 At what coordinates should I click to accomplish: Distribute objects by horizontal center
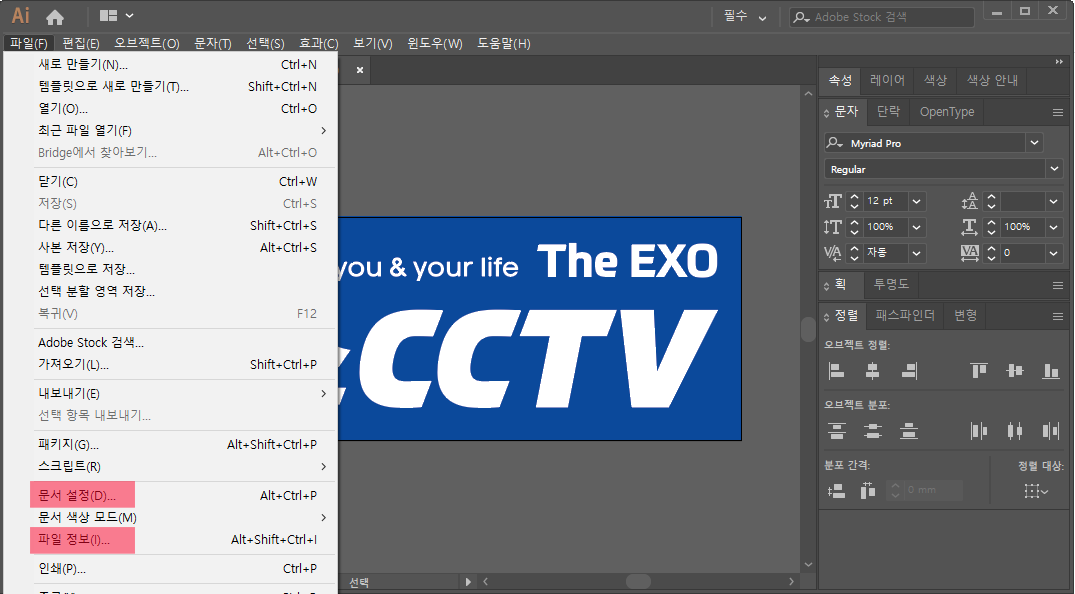pyautogui.click(x=1015, y=431)
